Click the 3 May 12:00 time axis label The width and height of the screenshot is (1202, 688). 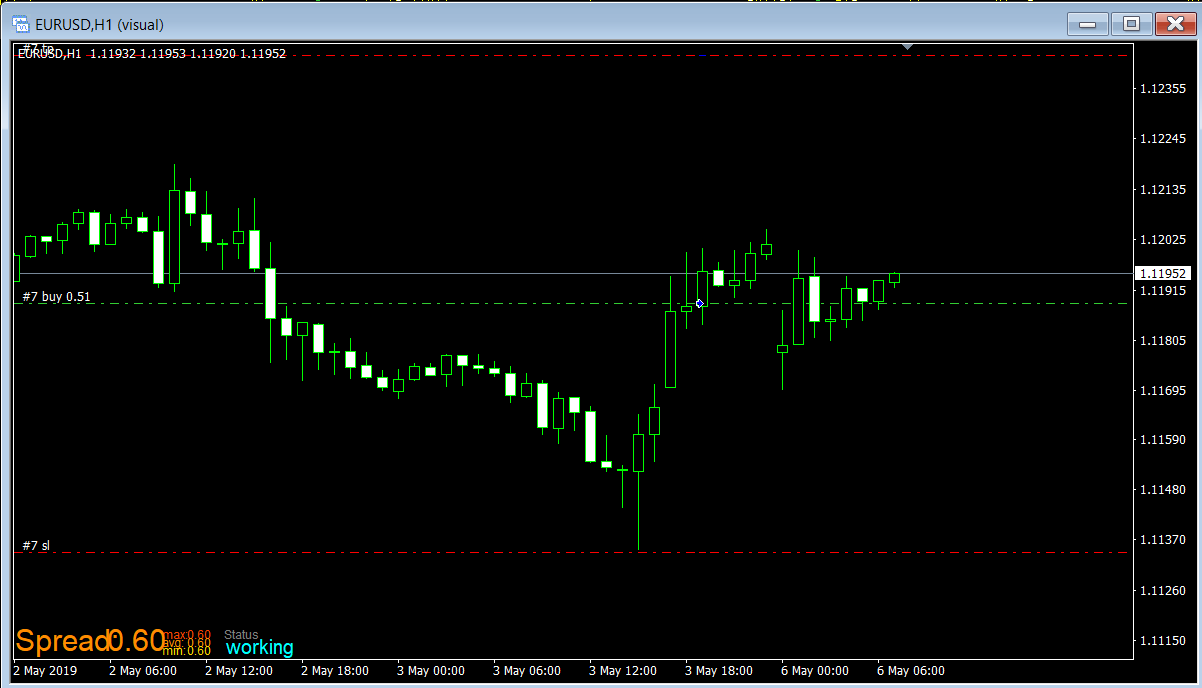pos(622,671)
